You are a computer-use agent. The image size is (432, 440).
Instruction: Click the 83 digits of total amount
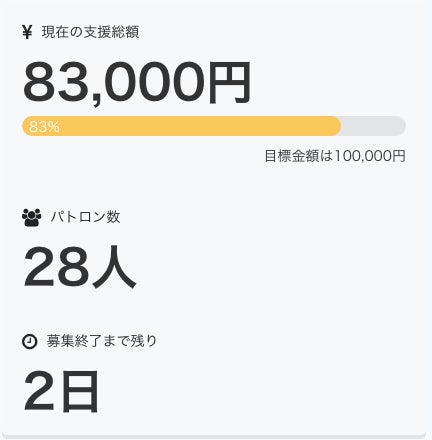tap(57, 83)
